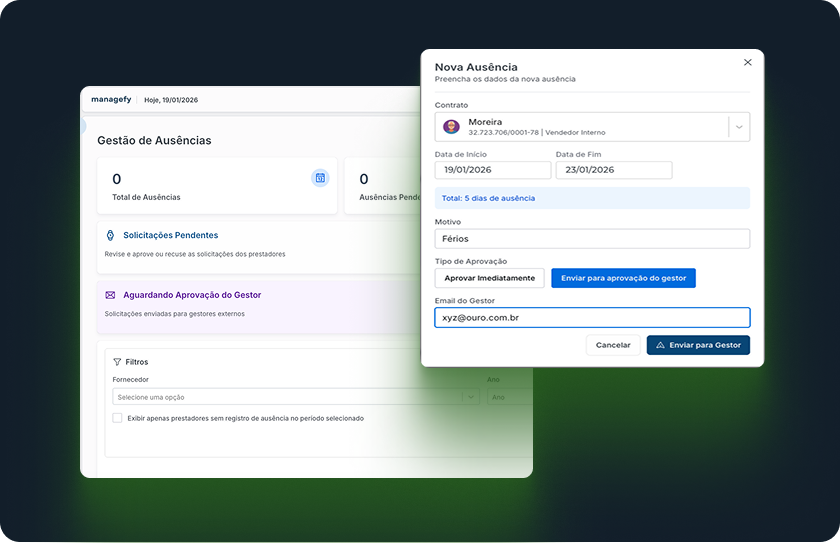The height and width of the screenshot is (543, 840).
Task: Click the Data de Fim date field
Action: tap(613, 170)
